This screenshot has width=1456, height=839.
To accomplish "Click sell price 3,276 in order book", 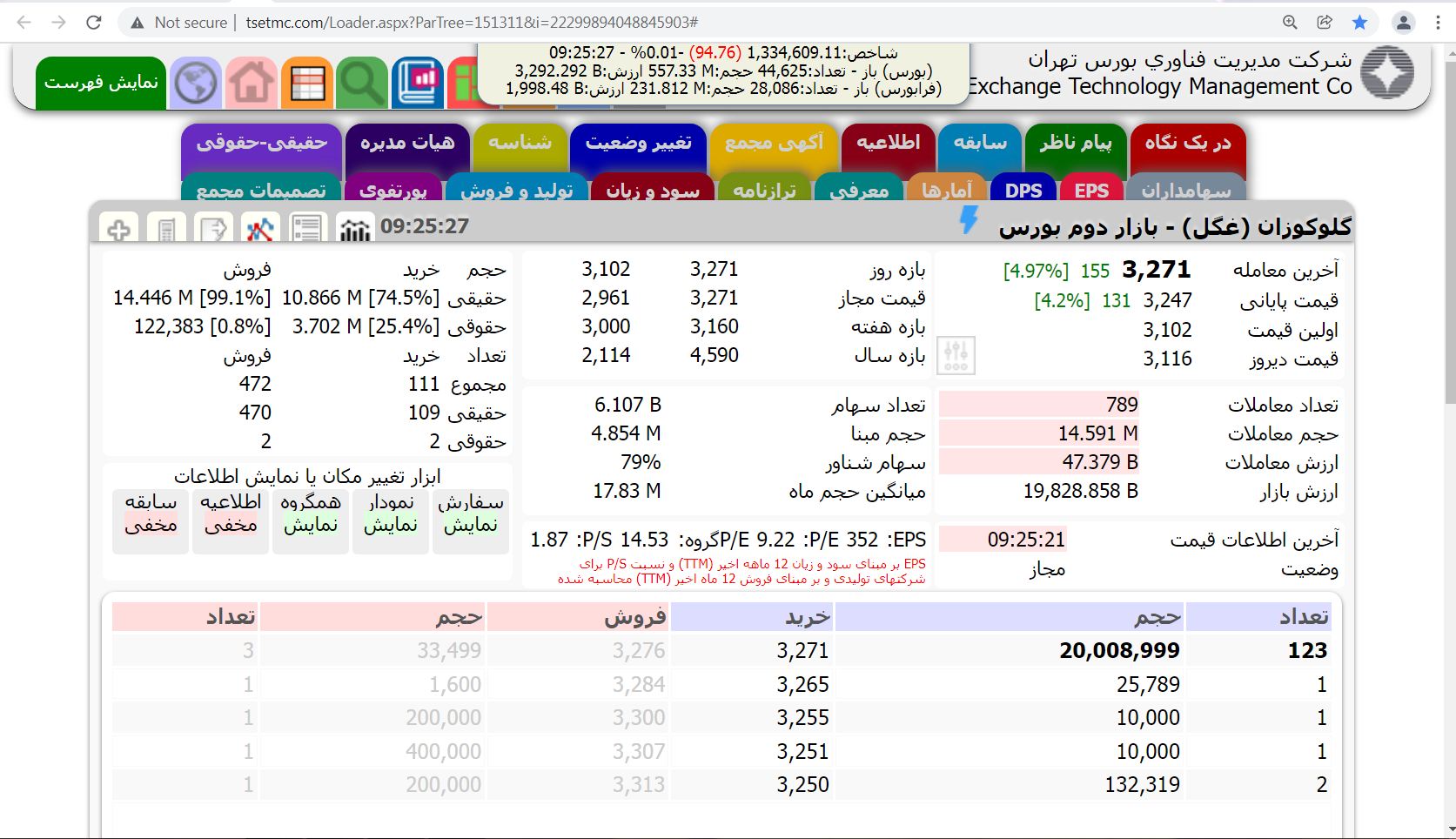I will 638,650.
